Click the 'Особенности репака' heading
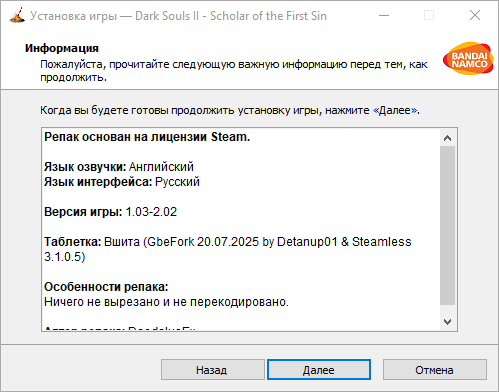This screenshot has width=499, height=392. [106, 287]
